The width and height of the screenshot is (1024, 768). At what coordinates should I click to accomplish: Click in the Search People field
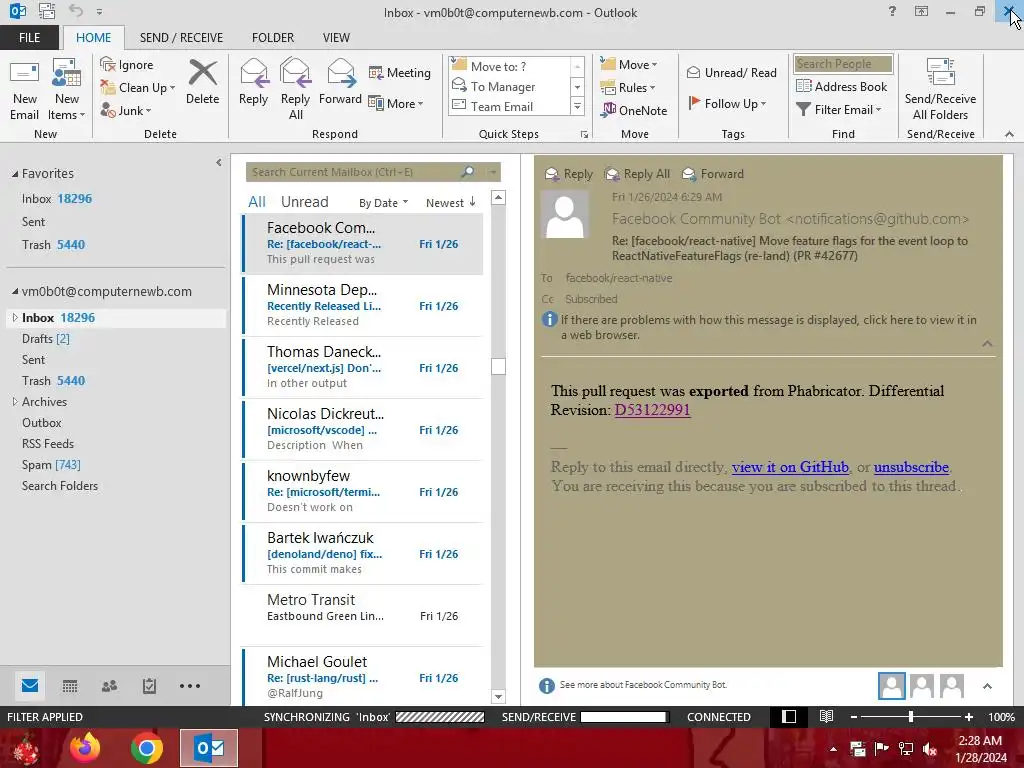(843, 64)
